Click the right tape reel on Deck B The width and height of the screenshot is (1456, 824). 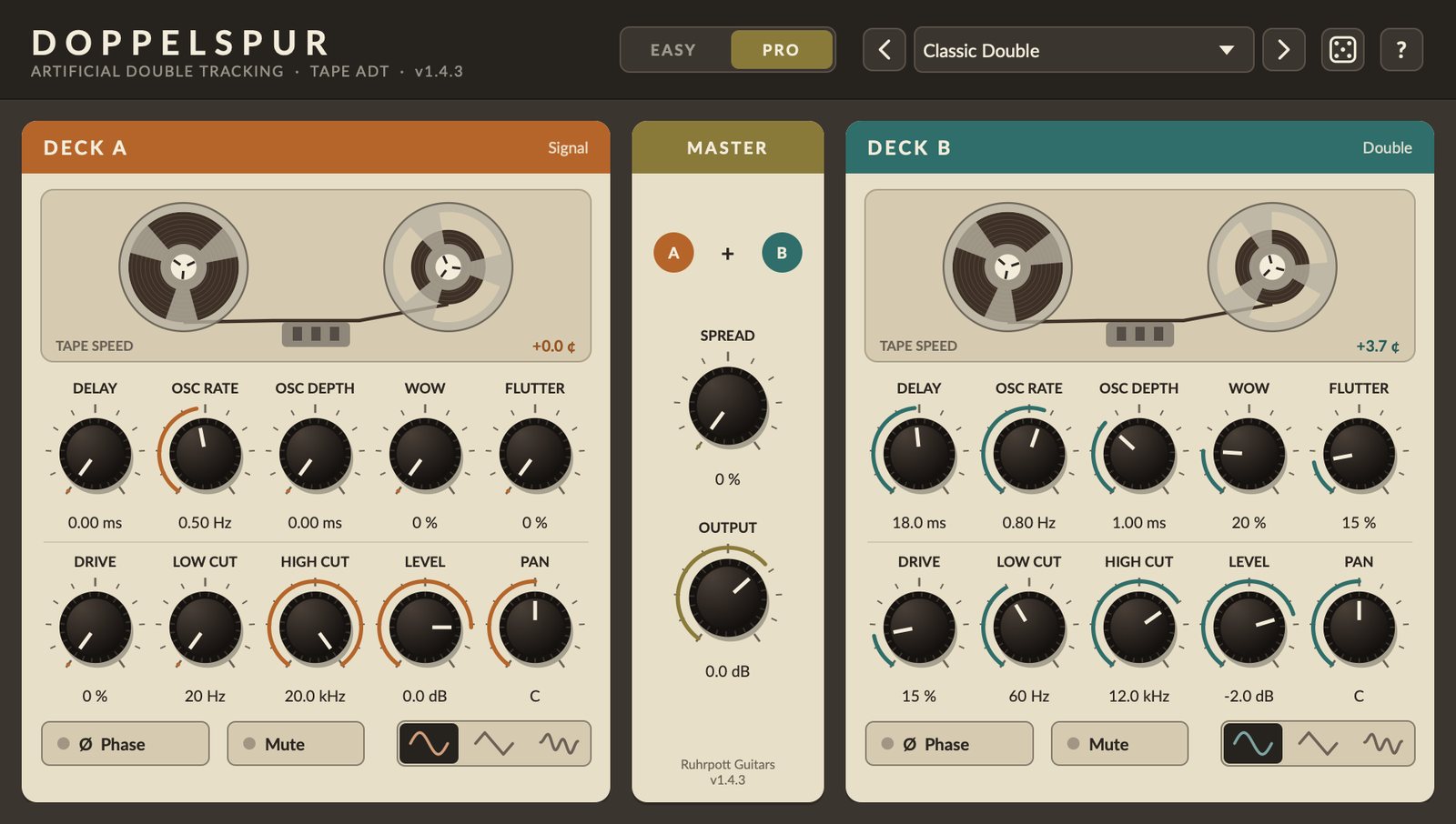point(1272,266)
